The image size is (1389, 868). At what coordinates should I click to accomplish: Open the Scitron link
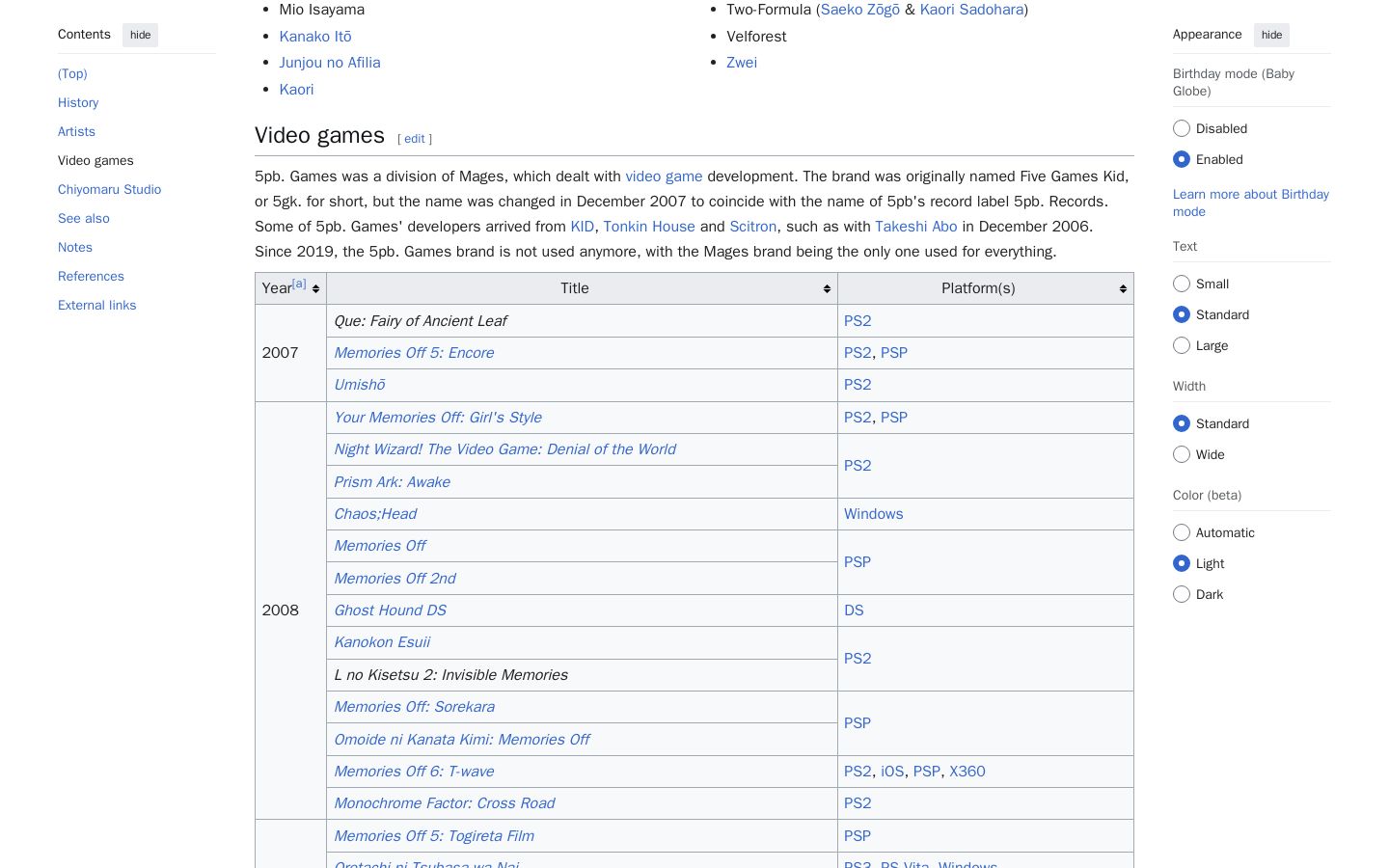pos(753,227)
